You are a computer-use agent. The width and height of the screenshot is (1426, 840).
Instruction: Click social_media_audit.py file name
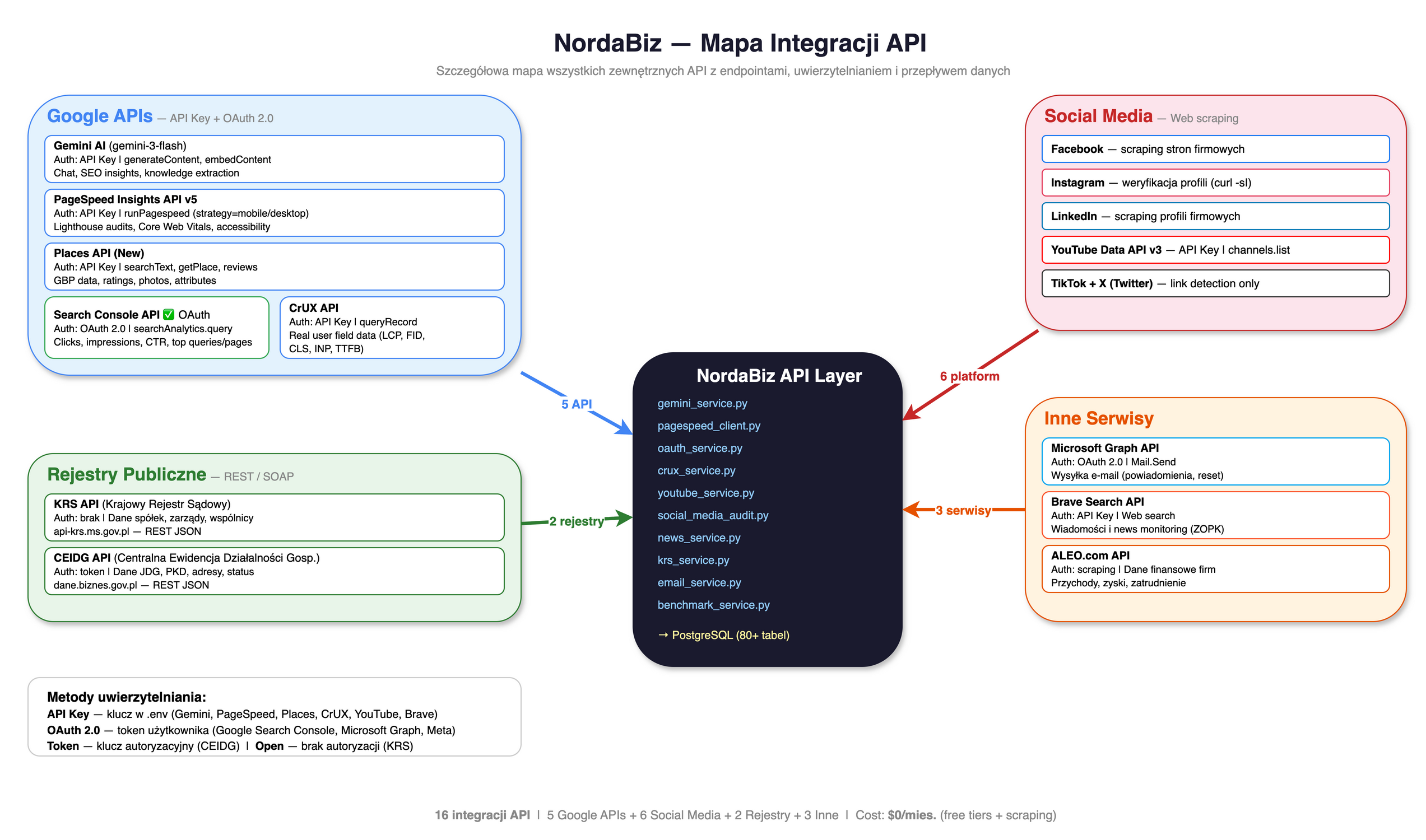click(713, 516)
